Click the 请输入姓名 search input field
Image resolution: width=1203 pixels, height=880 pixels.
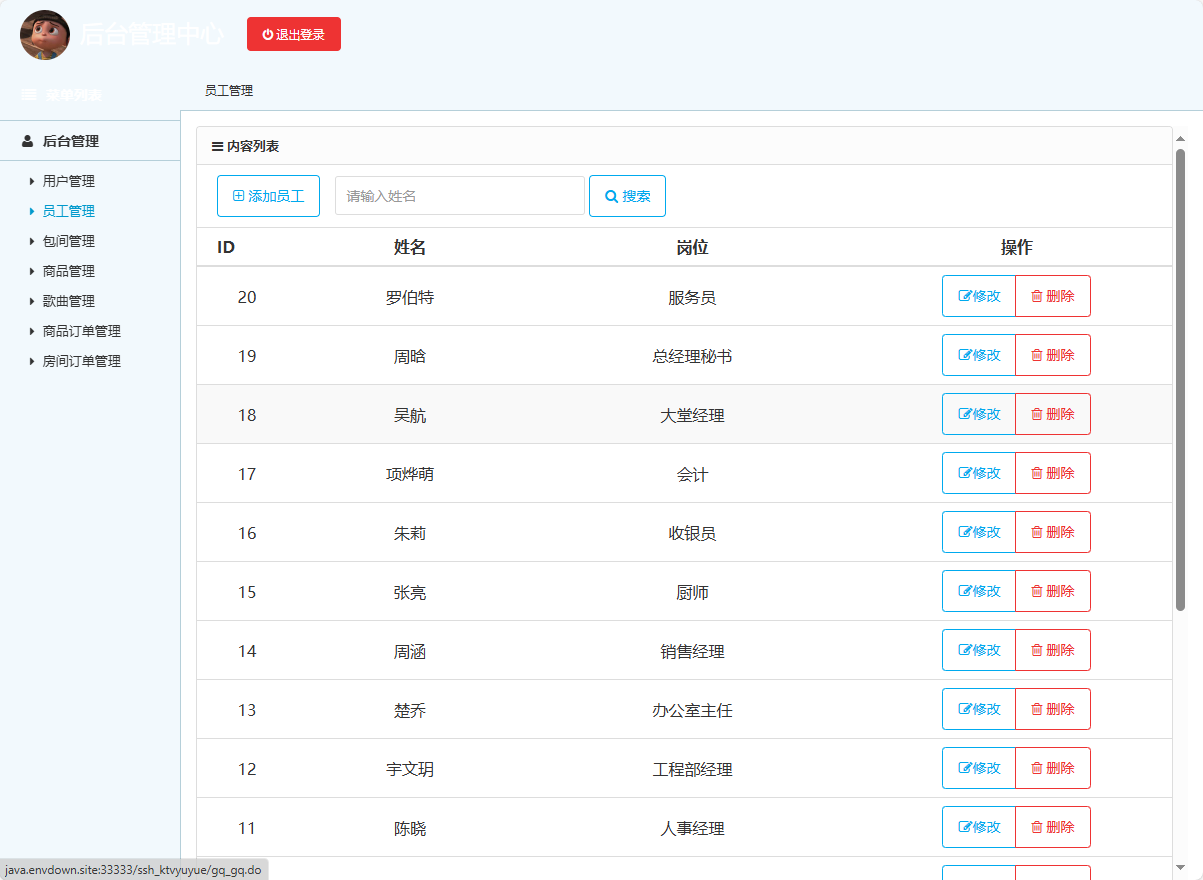[x=459, y=195]
